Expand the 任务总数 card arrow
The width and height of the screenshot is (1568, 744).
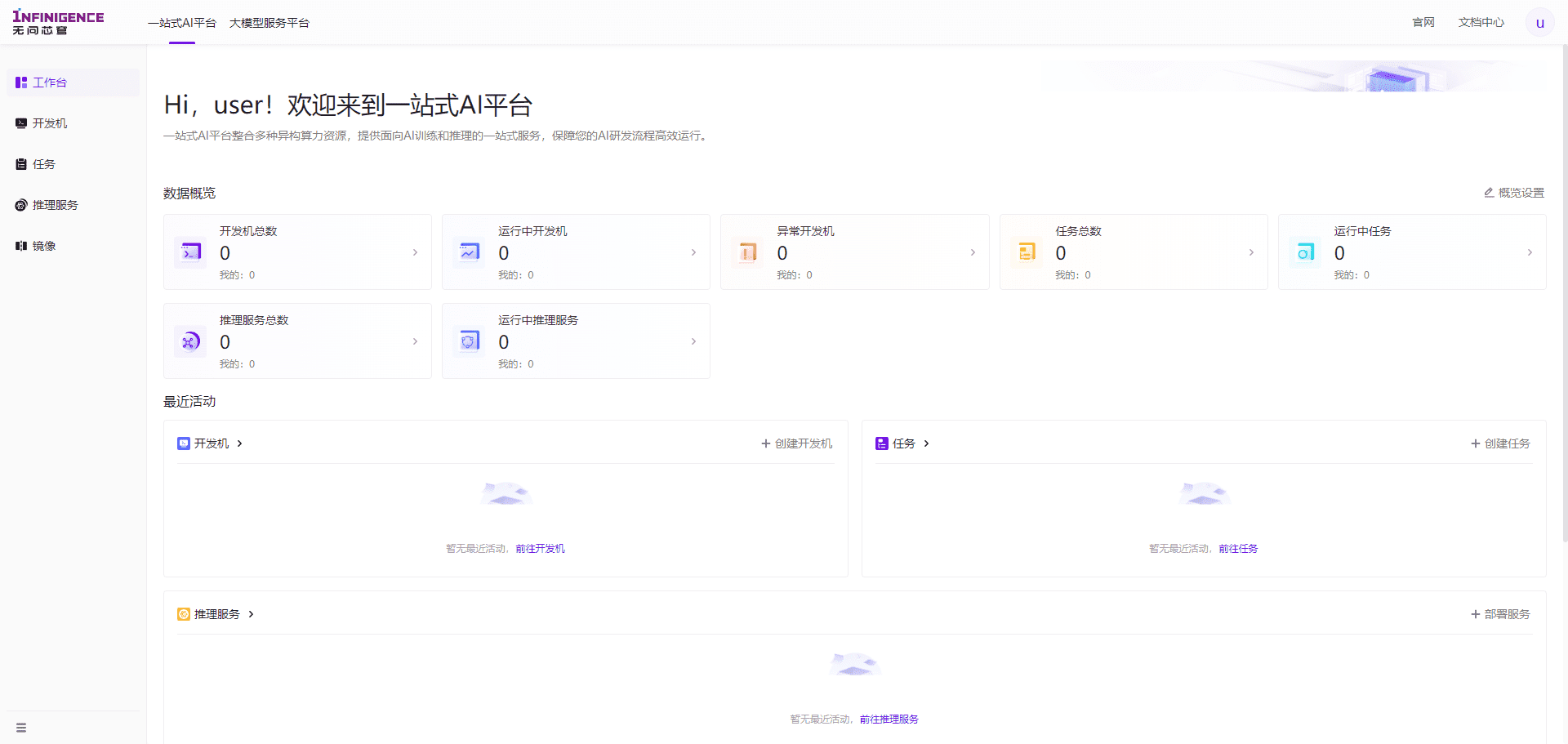point(1251,252)
